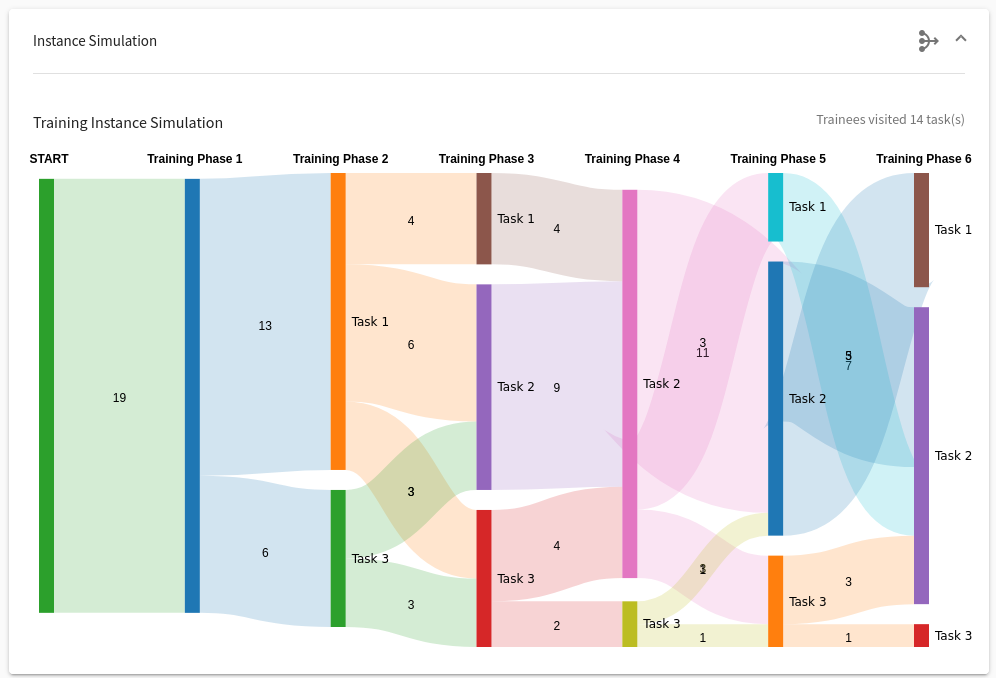
Task: Select red Task 3 node in Phase 3
Action: click(x=484, y=578)
